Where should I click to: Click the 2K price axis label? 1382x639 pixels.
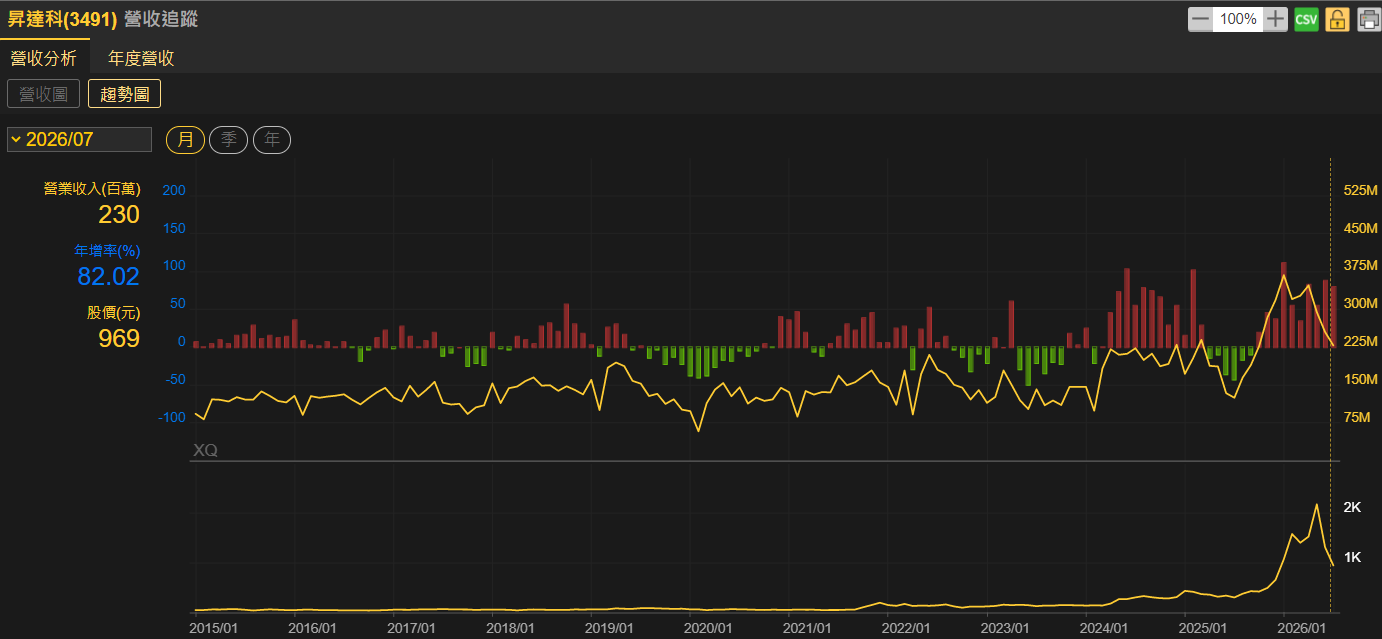(x=1352, y=507)
